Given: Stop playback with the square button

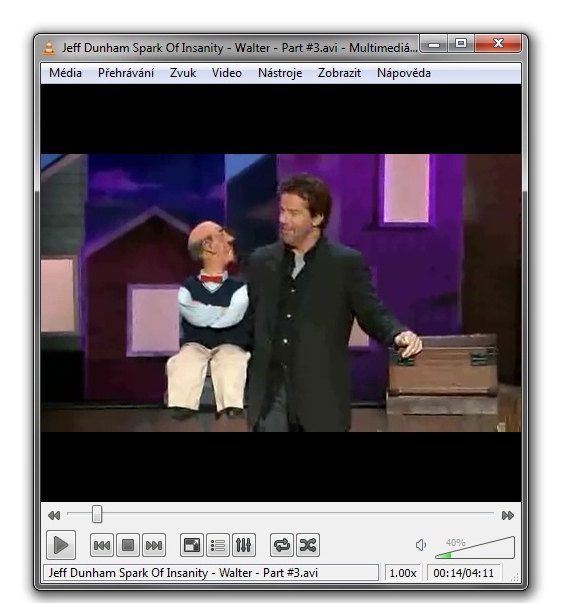Looking at the screenshot, I should click(128, 545).
